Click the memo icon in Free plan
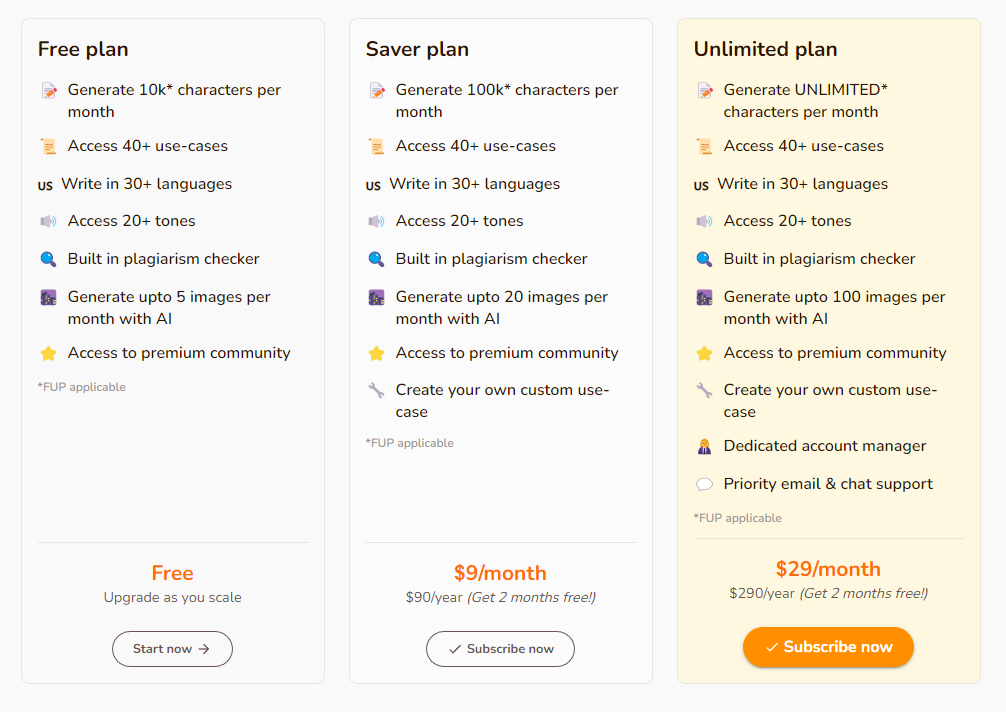 [x=49, y=90]
